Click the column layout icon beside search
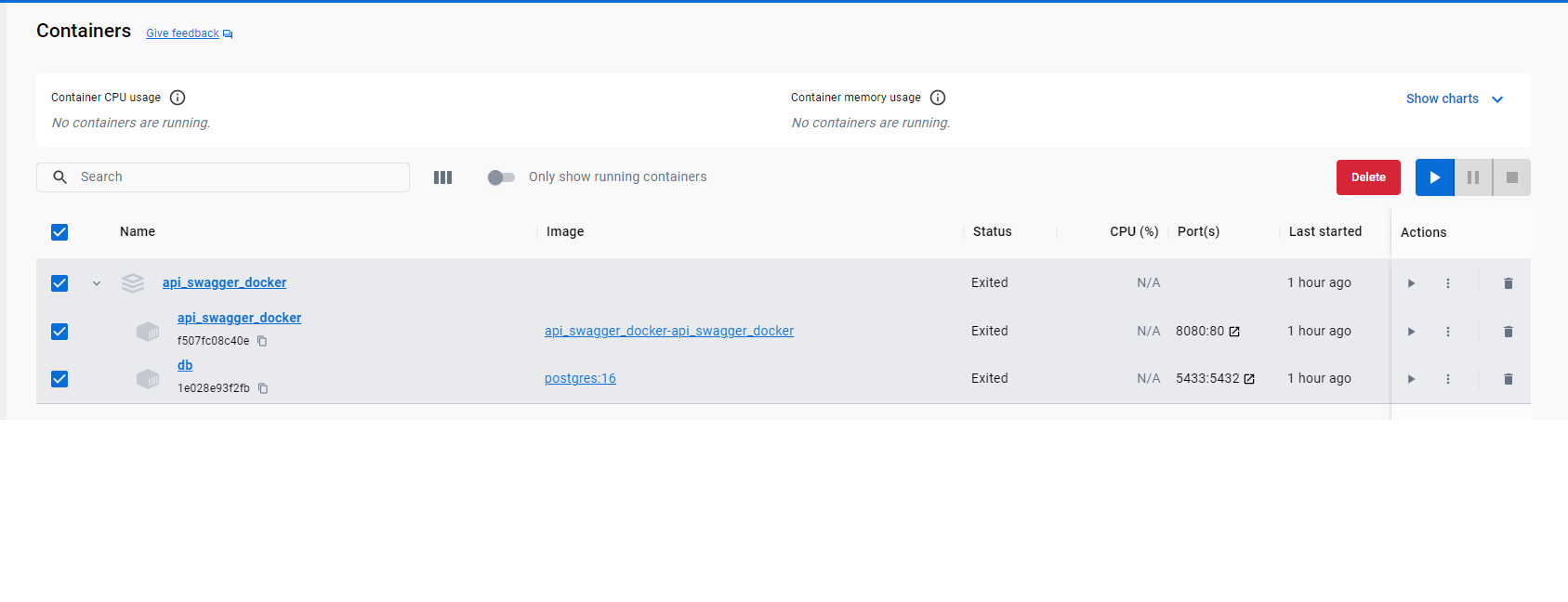1568x602 pixels. (442, 177)
